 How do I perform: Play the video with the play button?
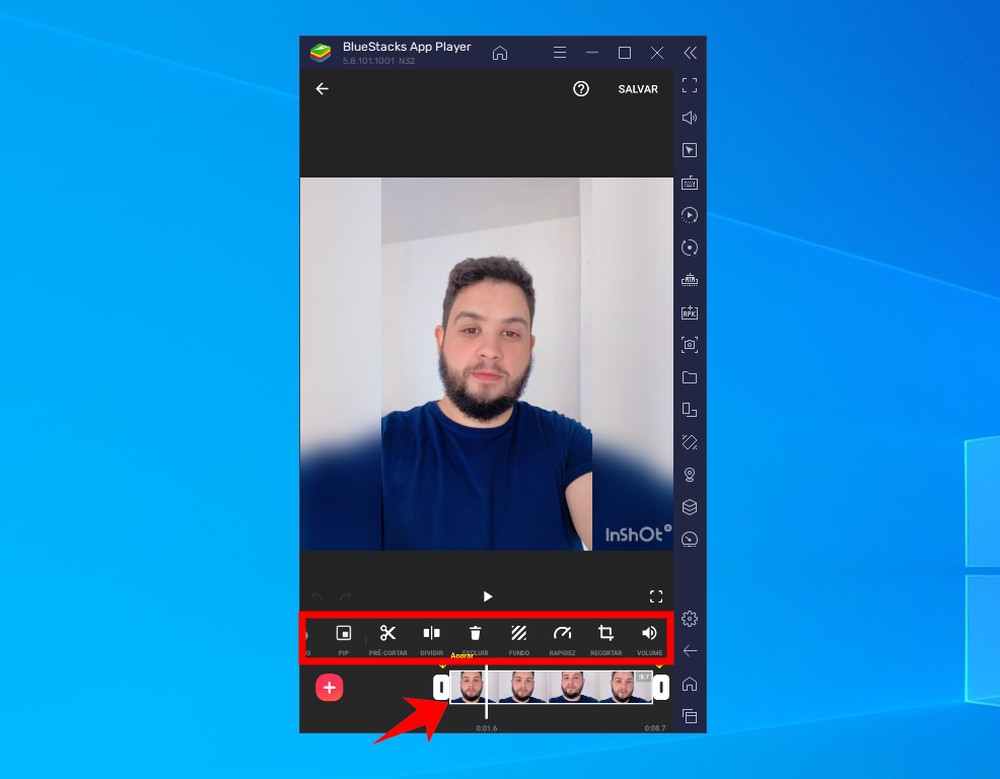pos(488,596)
